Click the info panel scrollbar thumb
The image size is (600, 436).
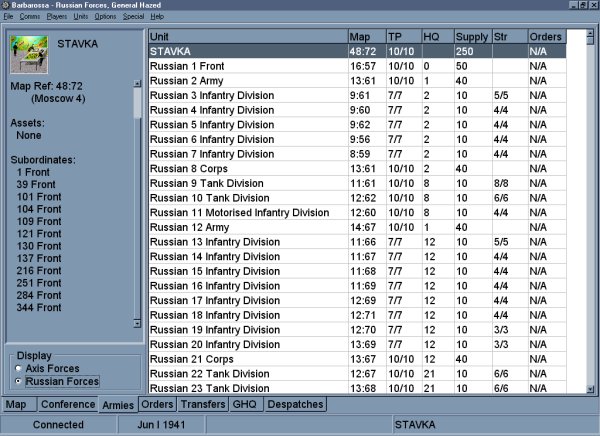[x=137, y=103]
